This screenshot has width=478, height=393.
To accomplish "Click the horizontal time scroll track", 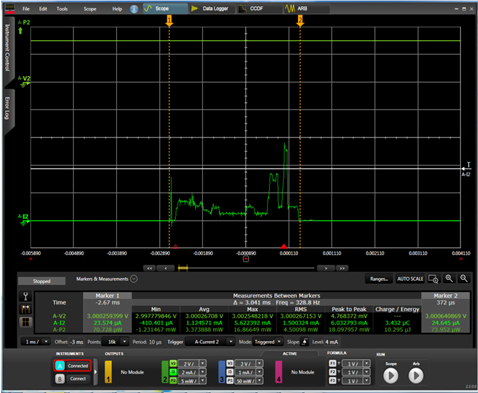I will tap(246, 268).
